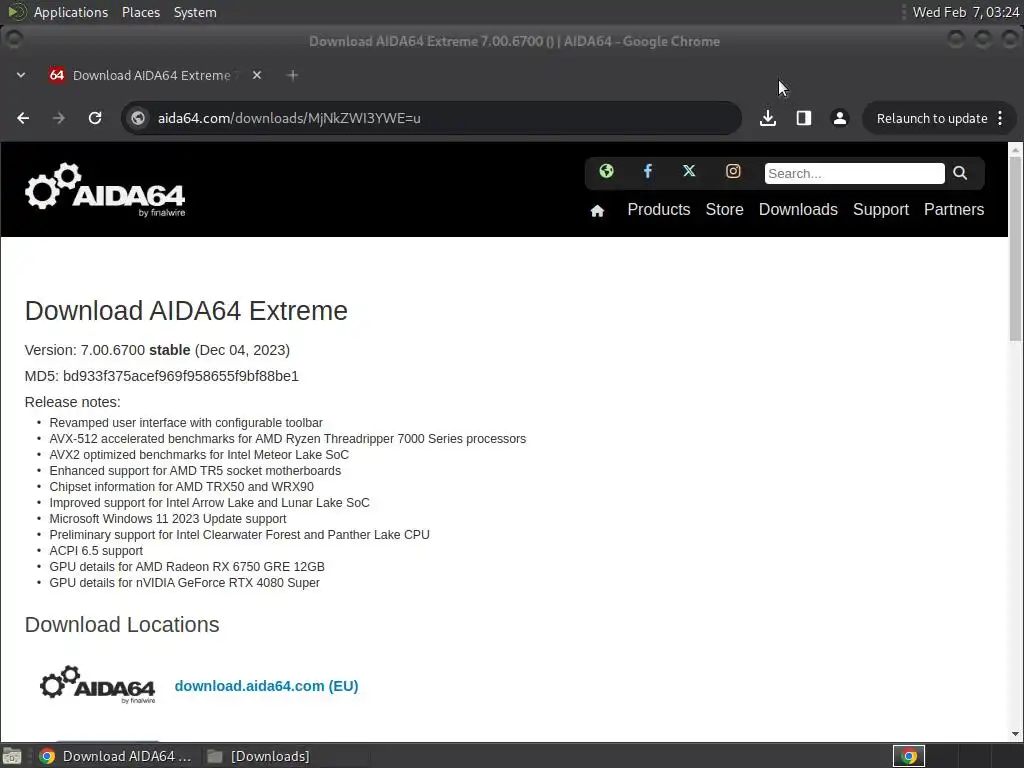Image resolution: width=1024 pixels, height=768 pixels.
Task: Click 'ACPI 6.5 support' release note
Action: pos(96,551)
